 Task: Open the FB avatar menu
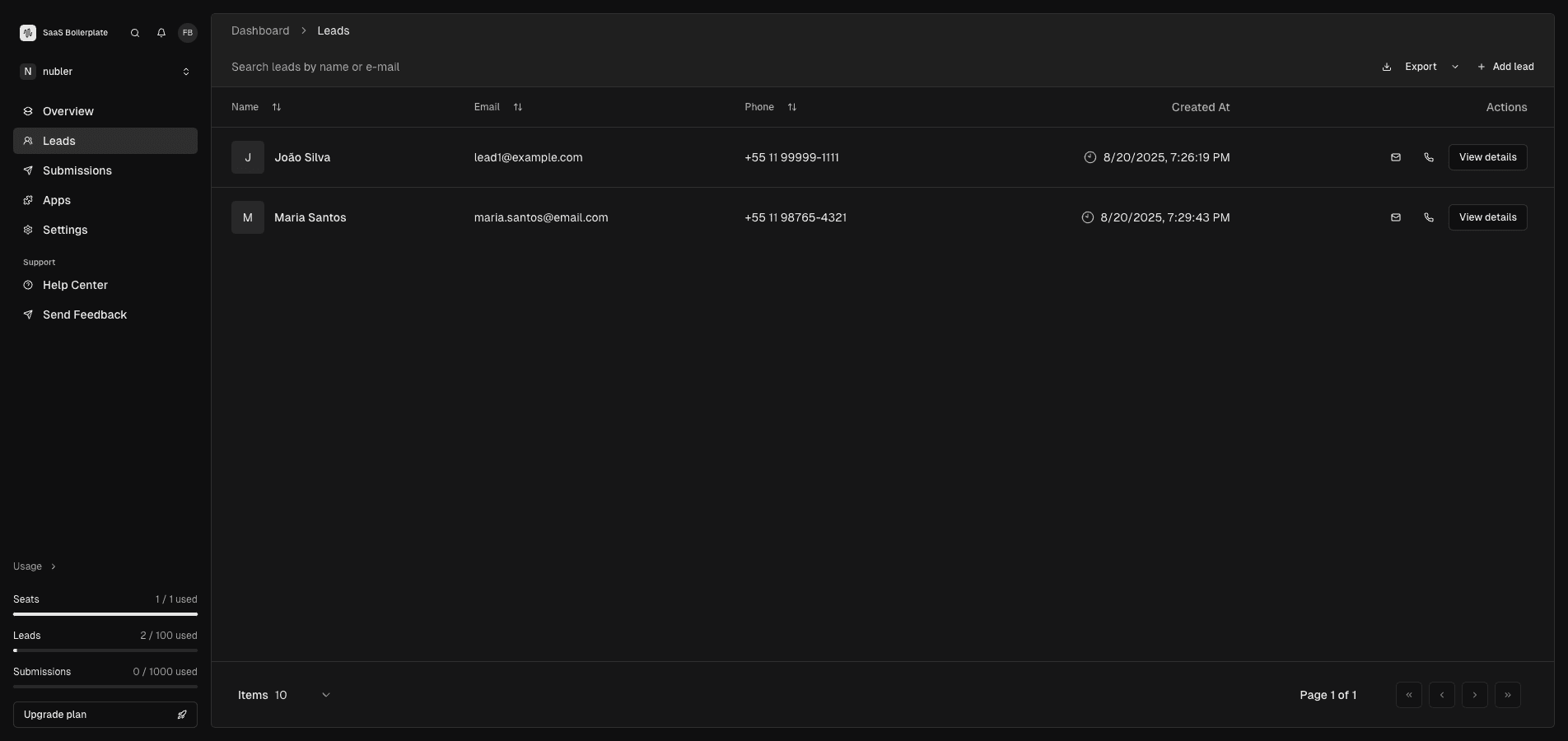click(x=188, y=33)
